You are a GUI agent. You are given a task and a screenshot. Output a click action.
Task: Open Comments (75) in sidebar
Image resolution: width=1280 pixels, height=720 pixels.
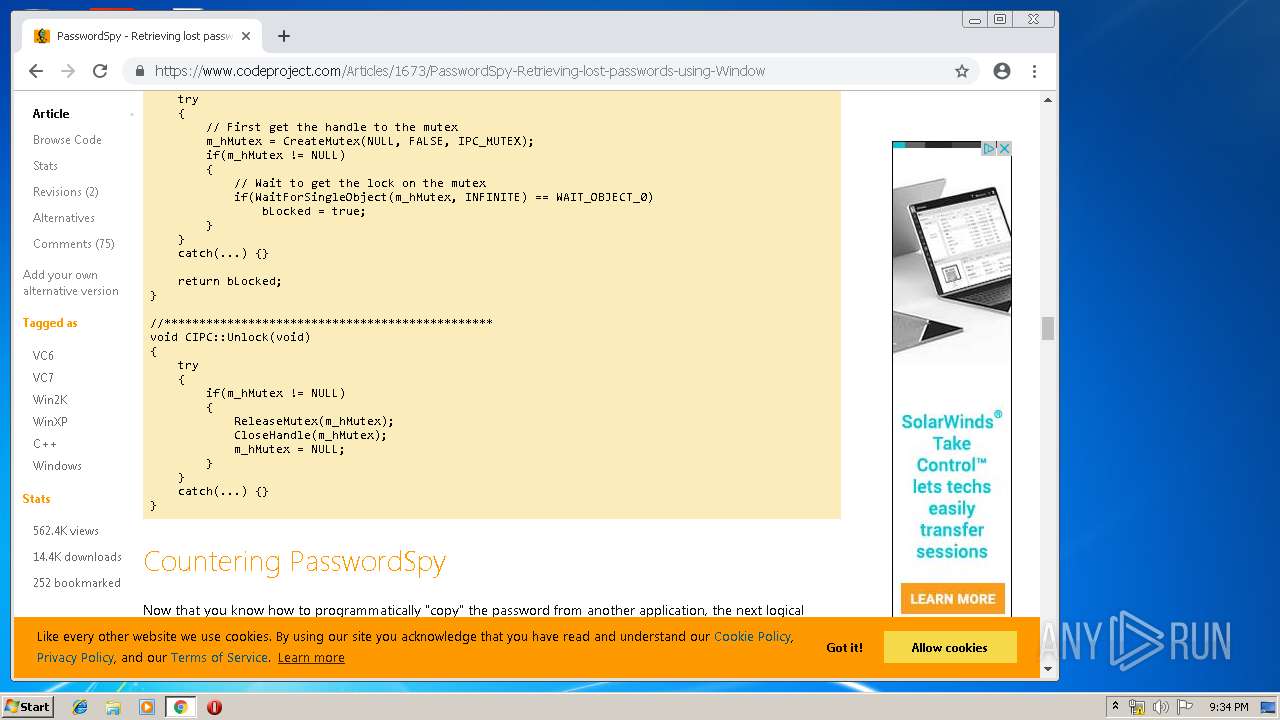pyautogui.click(x=74, y=244)
